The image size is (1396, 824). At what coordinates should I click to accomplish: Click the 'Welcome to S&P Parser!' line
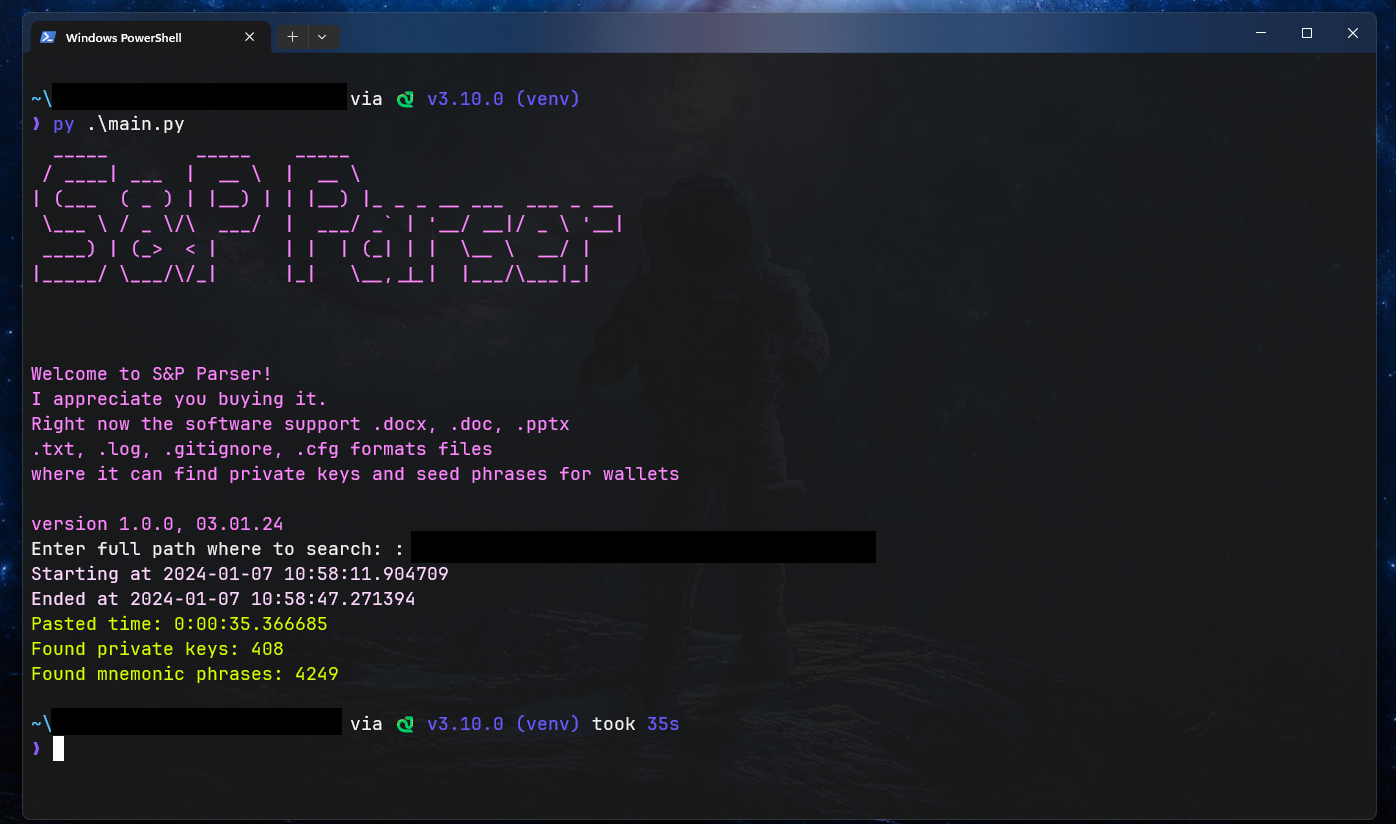(151, 374)
